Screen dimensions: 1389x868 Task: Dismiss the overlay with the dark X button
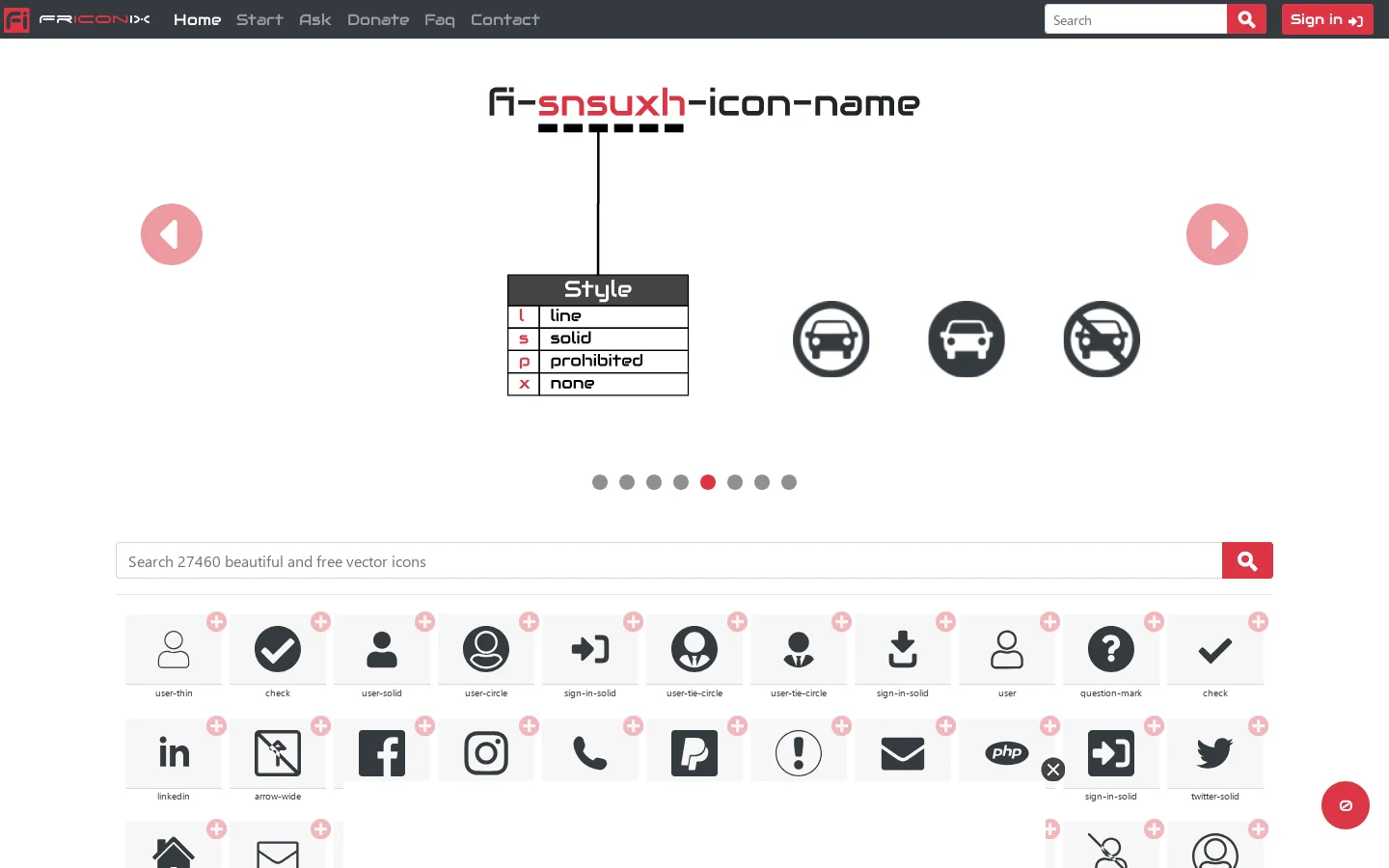tap(1053, 770)
